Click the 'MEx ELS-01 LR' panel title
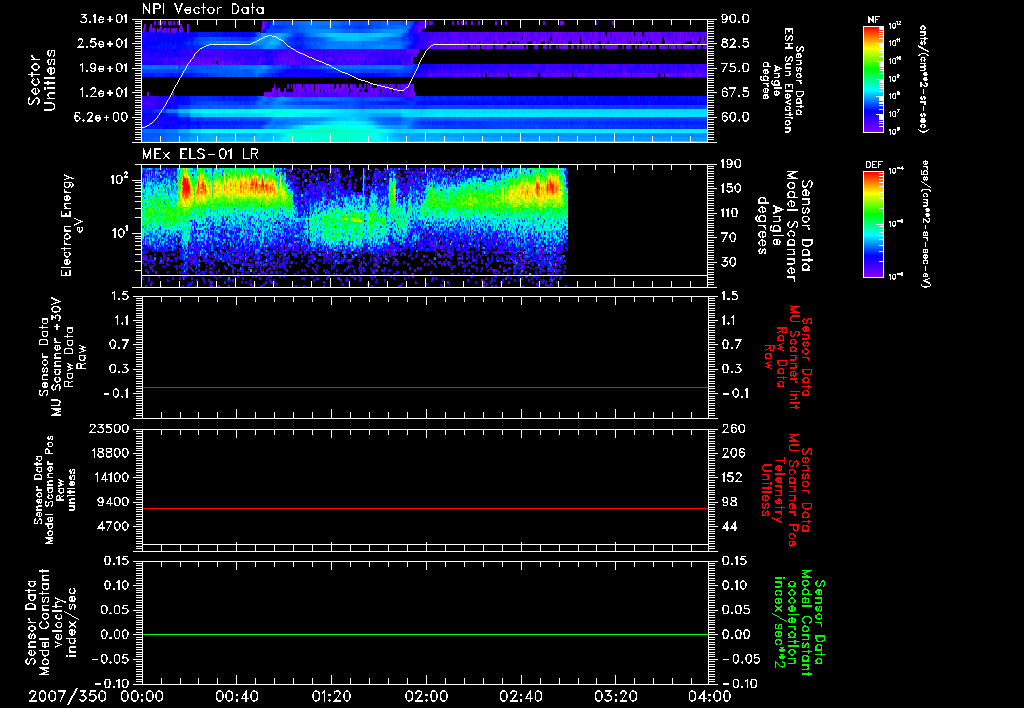The width and height of the screenshot is (1024, 708). point(199,155)
